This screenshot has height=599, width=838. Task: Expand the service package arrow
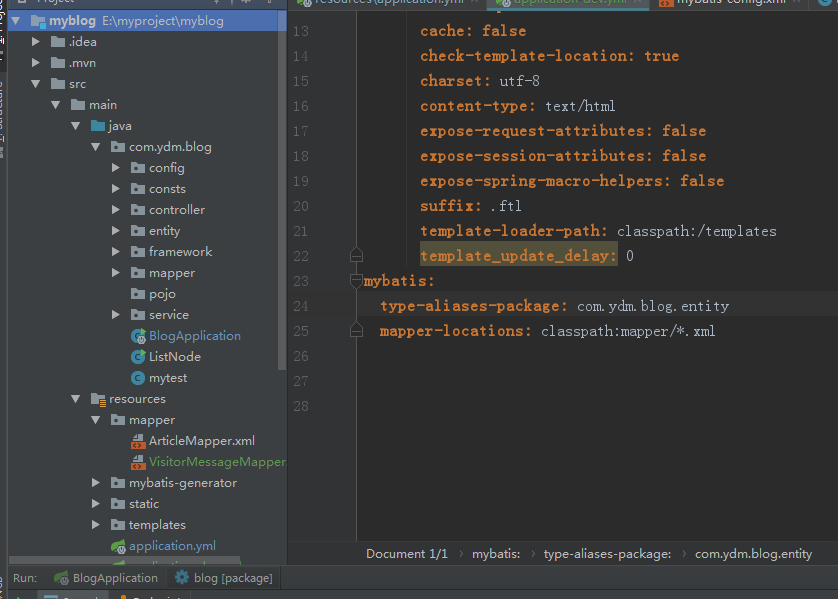[x=115, y=315]
